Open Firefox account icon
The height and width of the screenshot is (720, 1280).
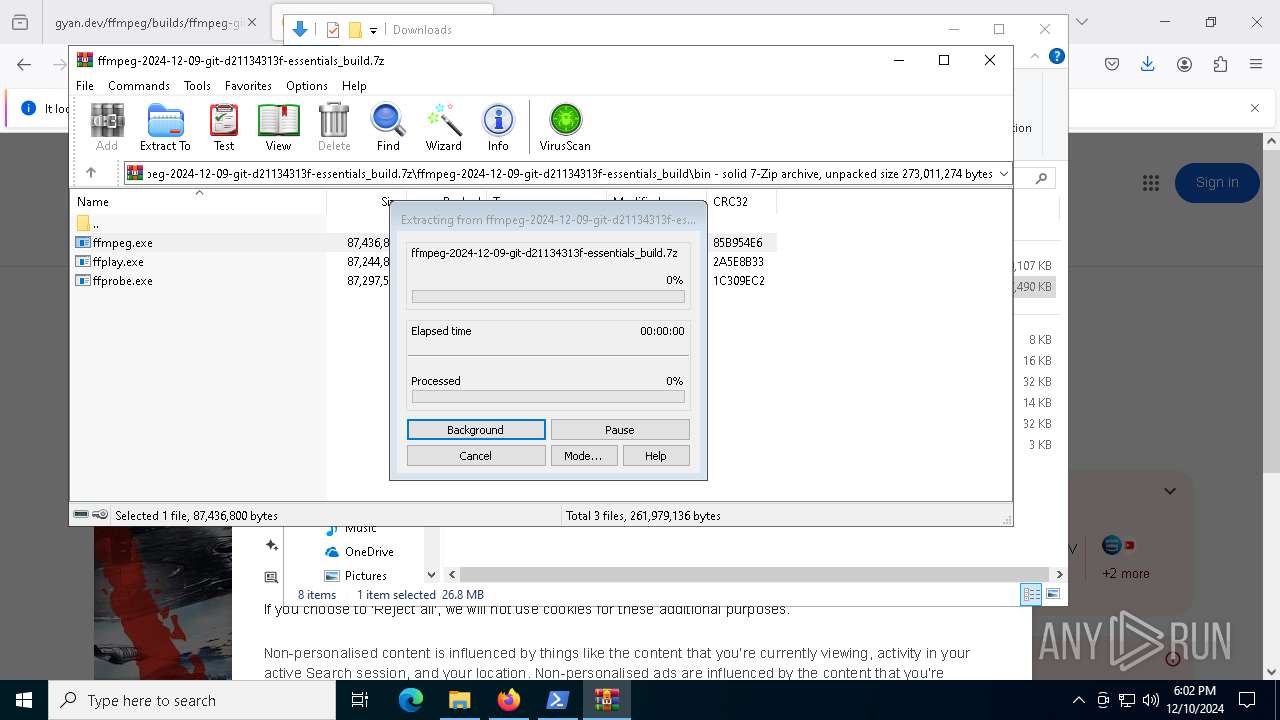pos(1184,64)
